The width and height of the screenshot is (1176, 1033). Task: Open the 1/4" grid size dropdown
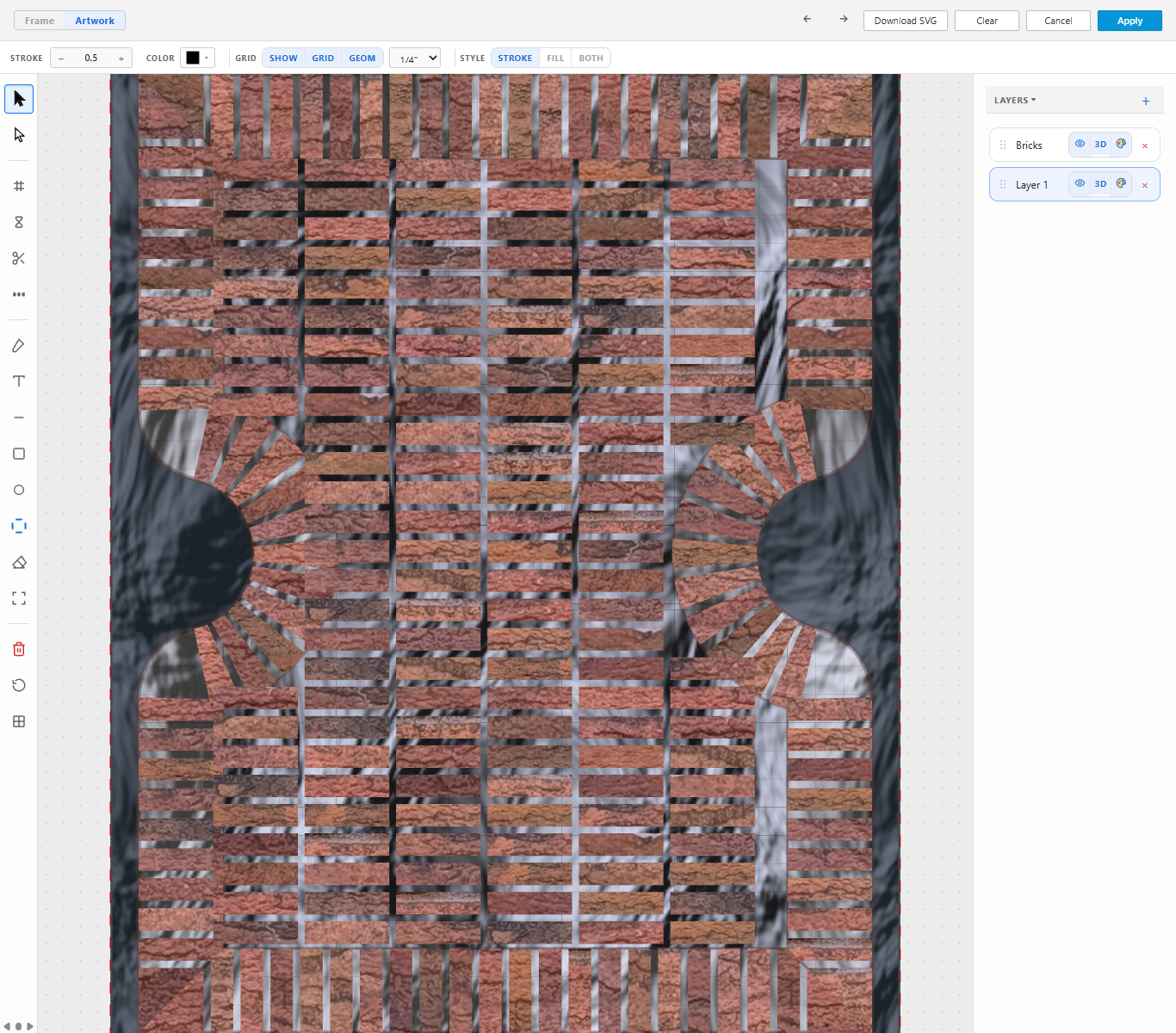pyautogui.click(x=415, y=58)
